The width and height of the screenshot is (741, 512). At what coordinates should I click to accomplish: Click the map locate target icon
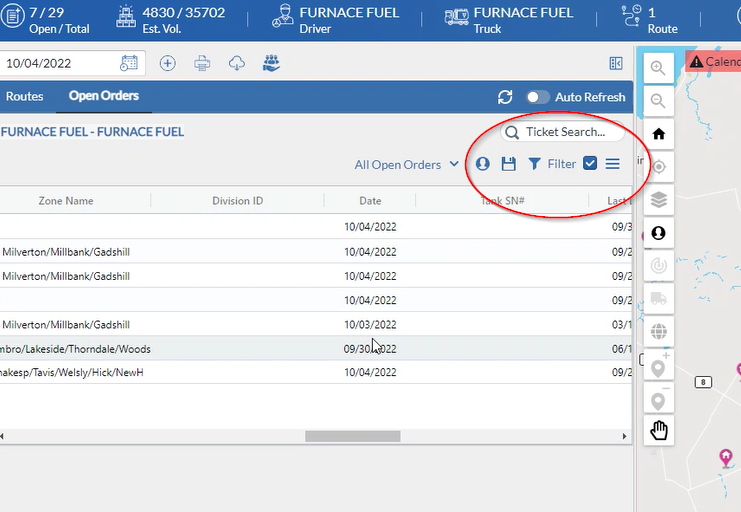(658, 167)
